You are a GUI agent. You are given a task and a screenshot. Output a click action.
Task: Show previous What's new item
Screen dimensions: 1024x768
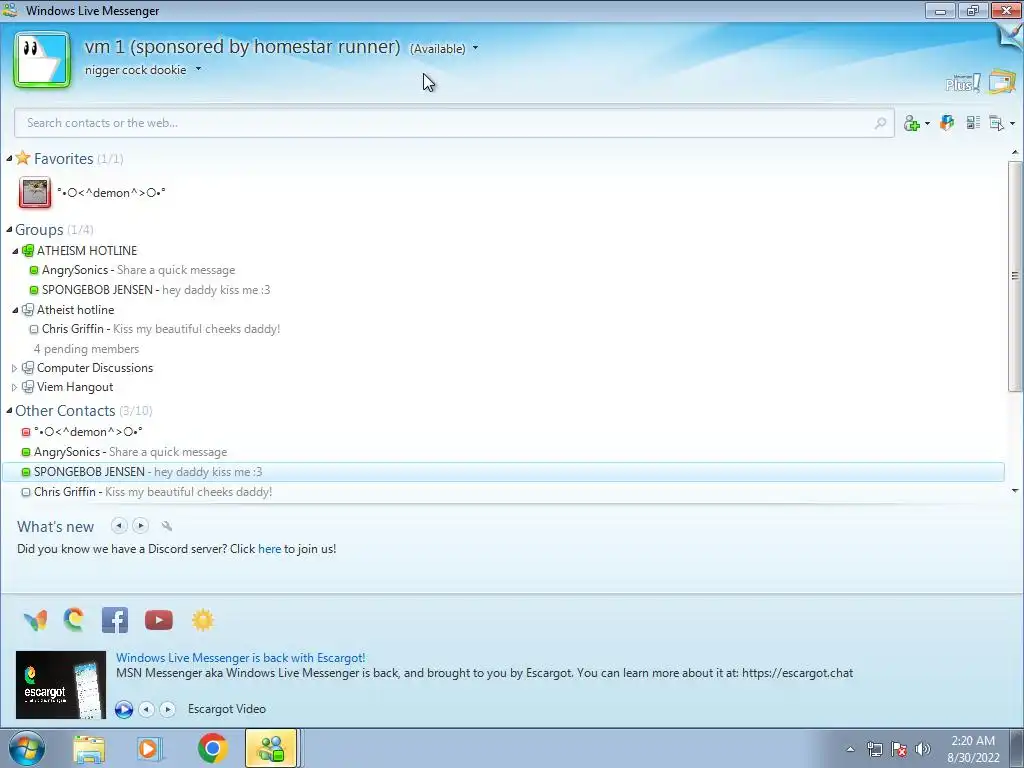tap(118, 525)
